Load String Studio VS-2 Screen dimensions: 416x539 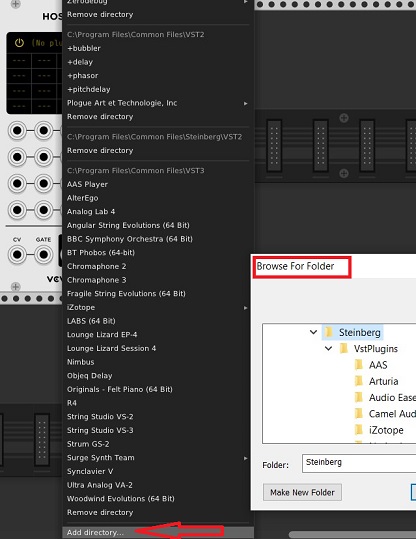158,417
